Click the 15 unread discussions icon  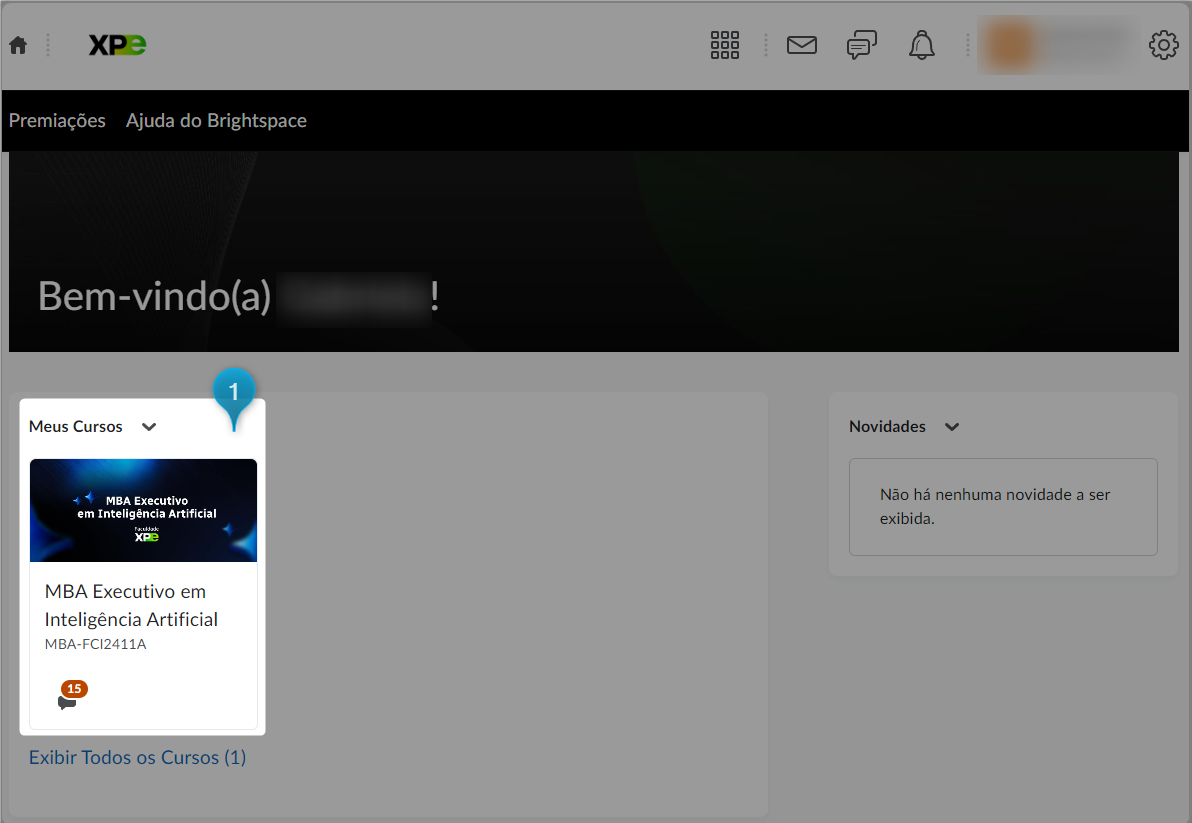[71, 695]
